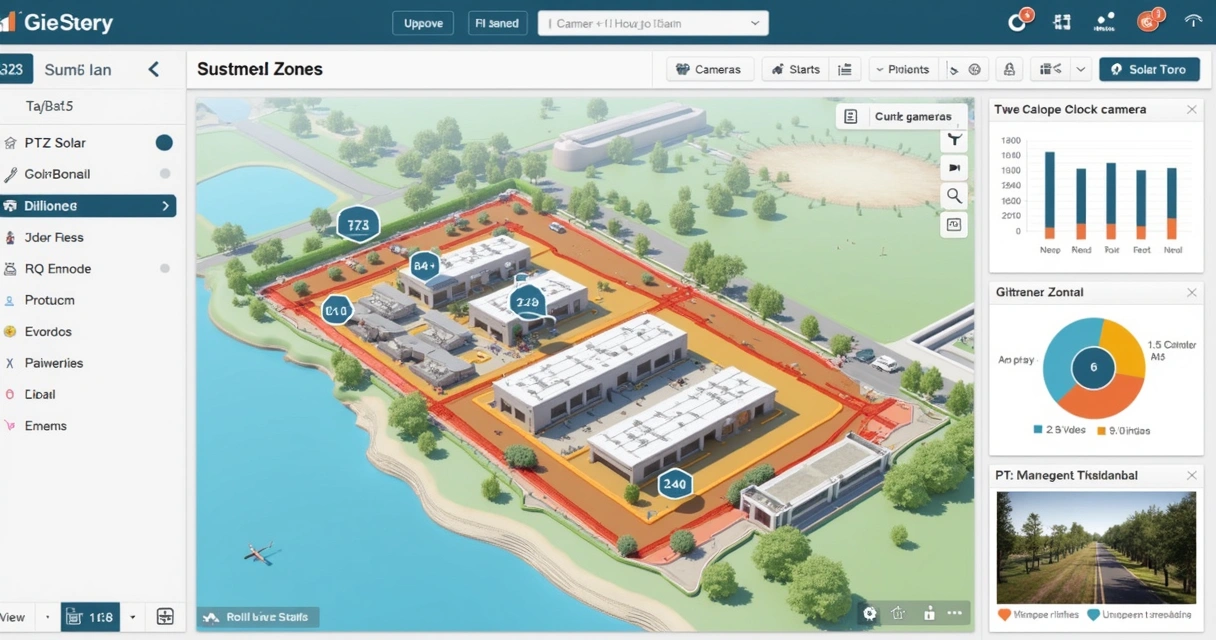Select Protucm in sidebar
The height and width of the screenshot is (640, 1216).
point(88,300)
